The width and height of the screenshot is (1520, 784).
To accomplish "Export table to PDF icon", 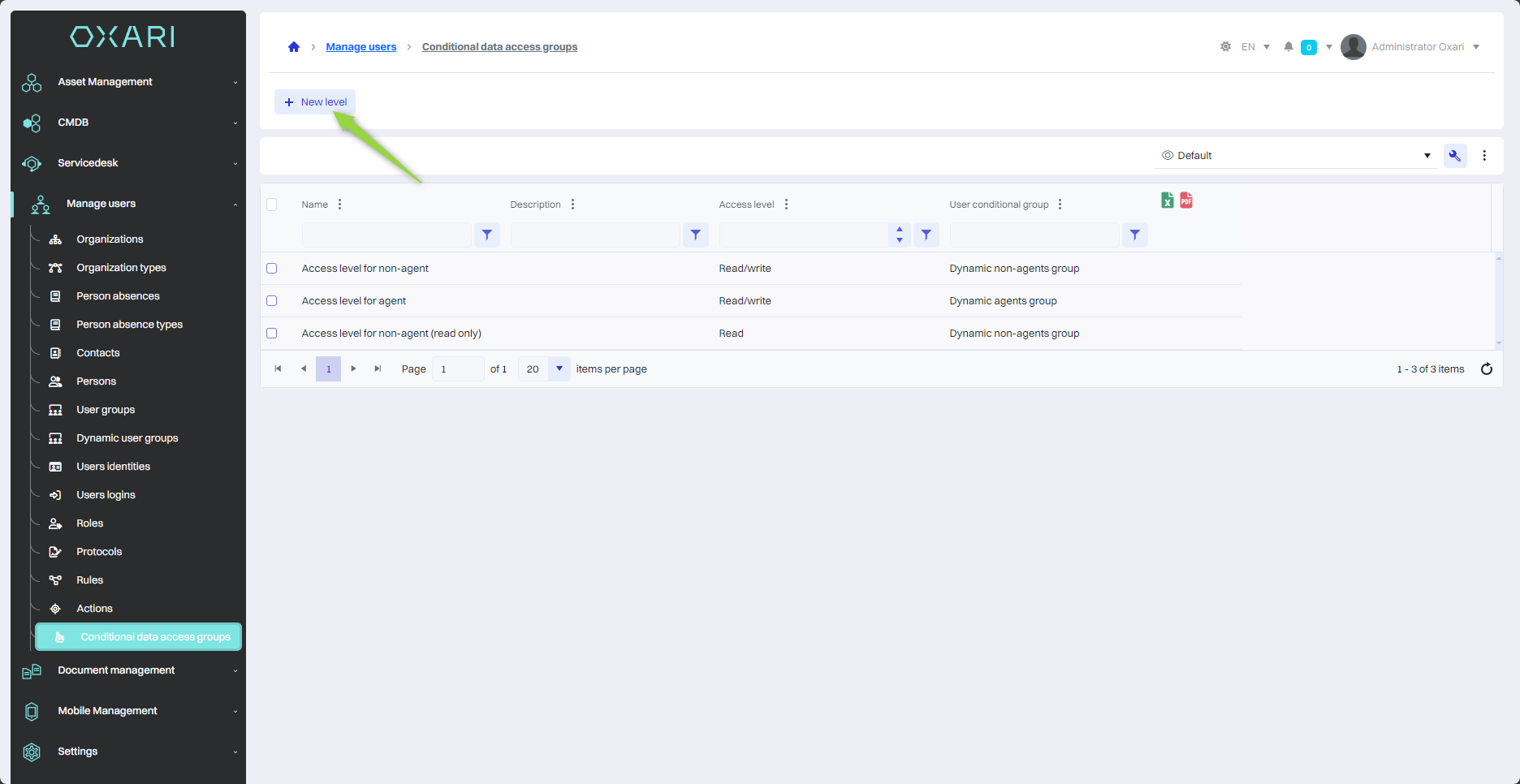I will [x=1186, y=200].
